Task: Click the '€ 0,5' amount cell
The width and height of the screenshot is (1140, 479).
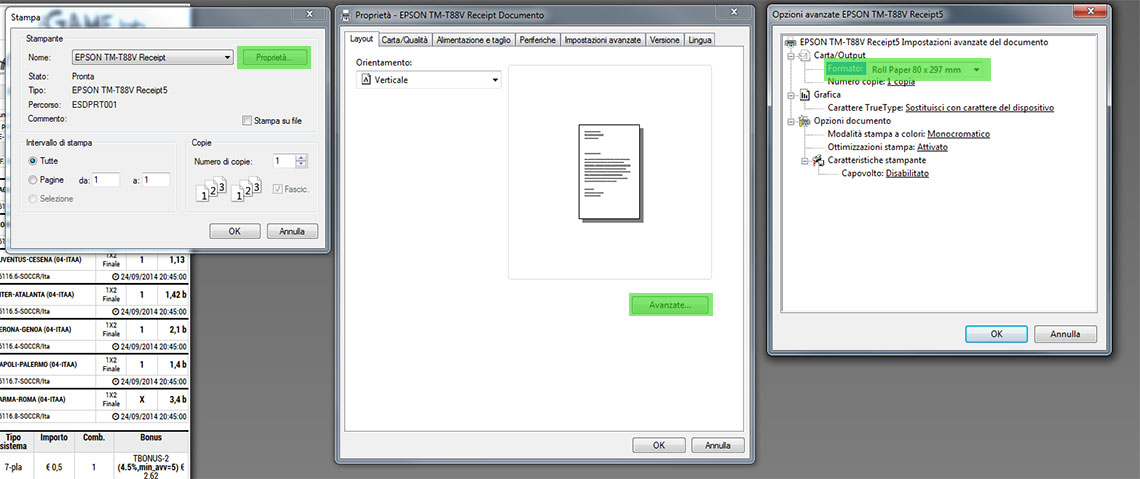Action: point(55,465)
